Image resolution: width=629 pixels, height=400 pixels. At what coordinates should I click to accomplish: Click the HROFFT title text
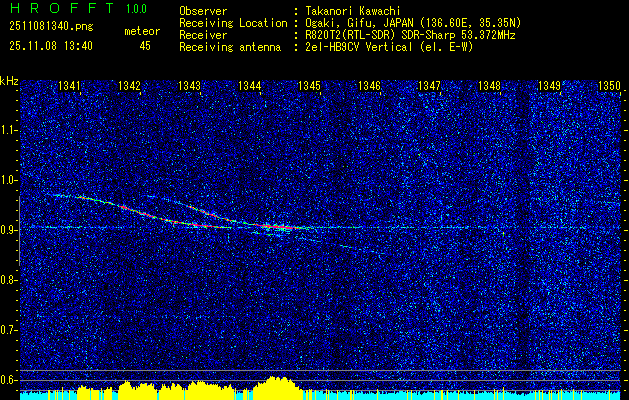[x=62, y=8]
